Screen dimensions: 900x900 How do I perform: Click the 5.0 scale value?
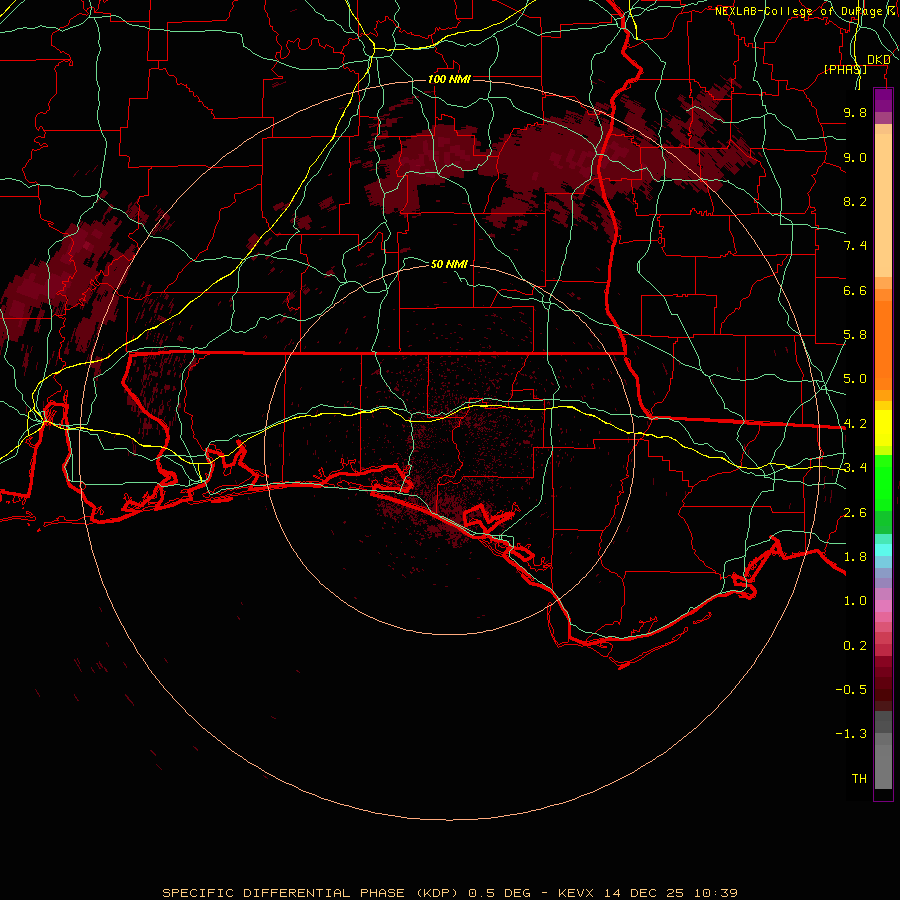(855, 379)
